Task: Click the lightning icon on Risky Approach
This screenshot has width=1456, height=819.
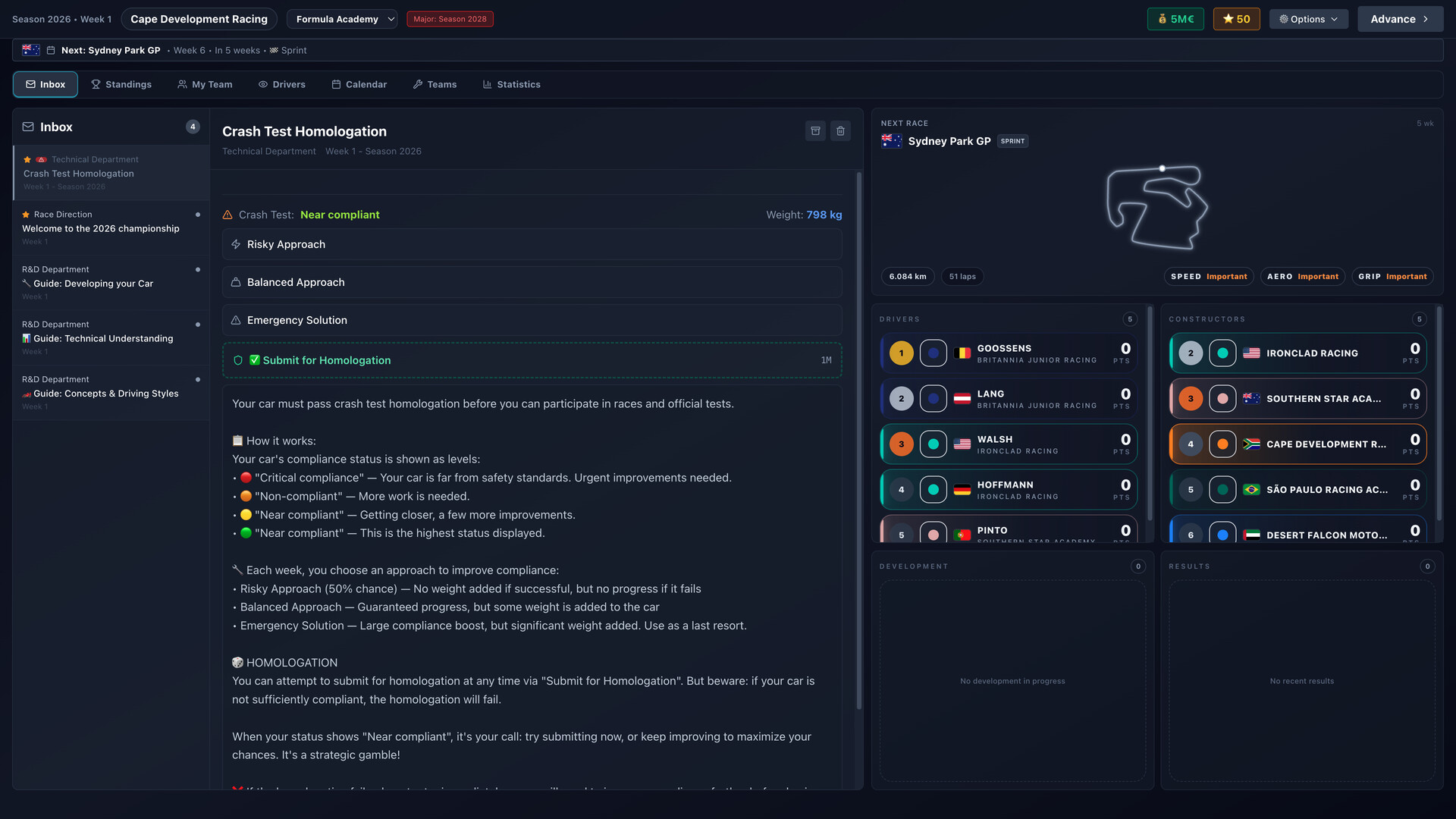Action: 234,244
